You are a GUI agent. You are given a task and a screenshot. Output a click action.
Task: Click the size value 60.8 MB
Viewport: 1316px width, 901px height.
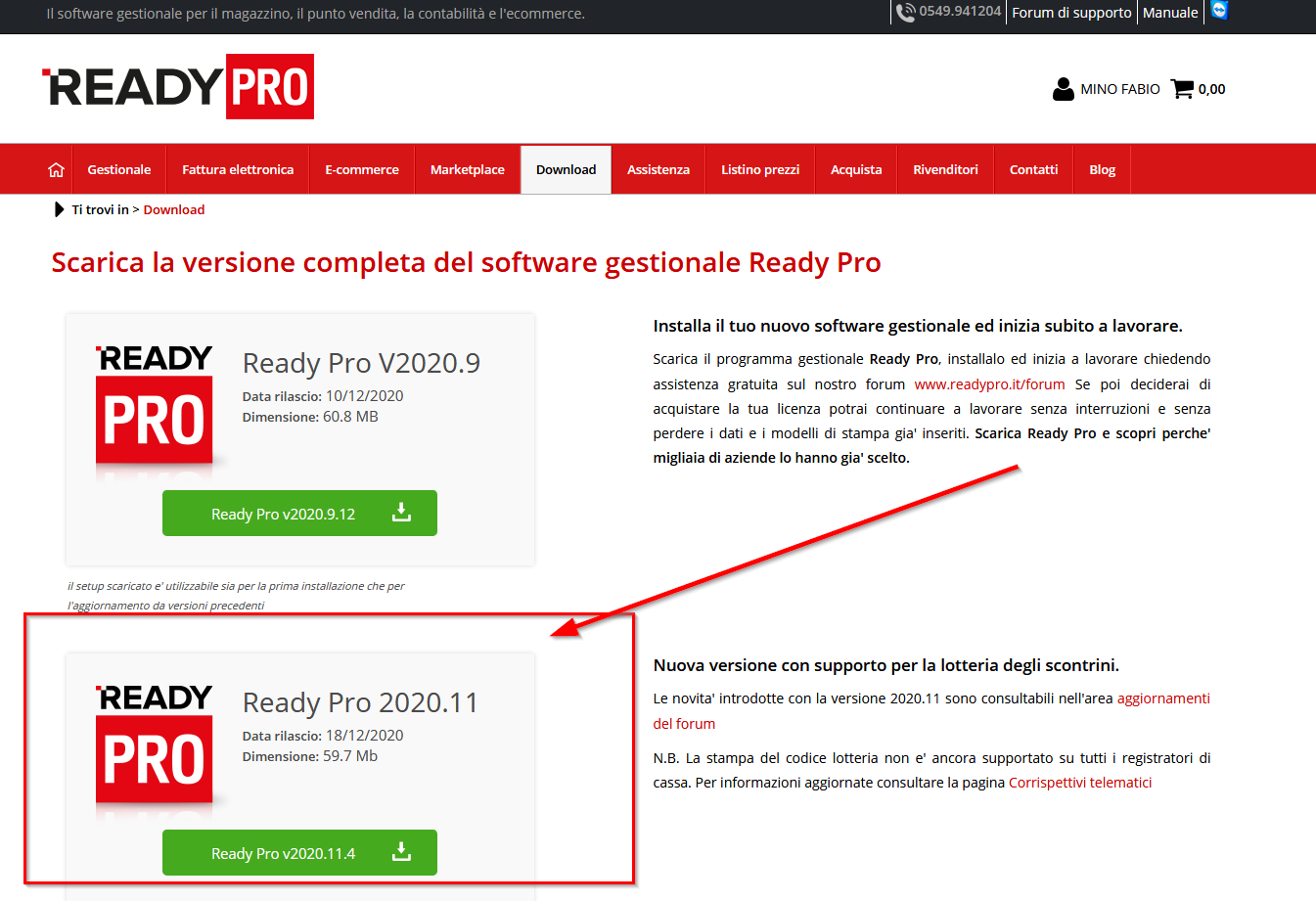(x=350, y=417)
